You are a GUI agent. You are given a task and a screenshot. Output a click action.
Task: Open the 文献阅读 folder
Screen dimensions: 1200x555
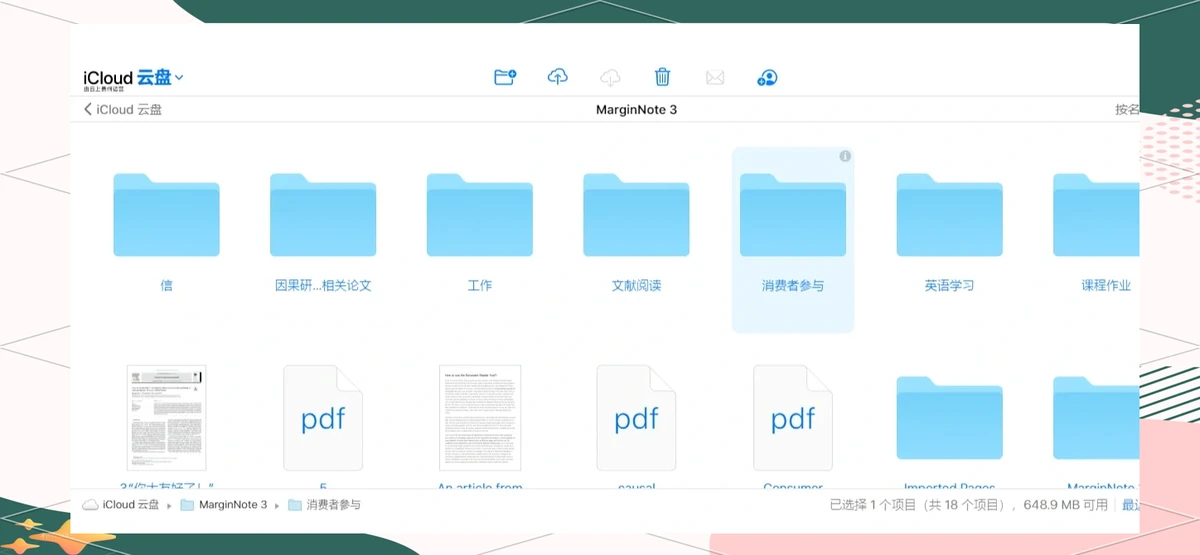[x=636, y=215]
